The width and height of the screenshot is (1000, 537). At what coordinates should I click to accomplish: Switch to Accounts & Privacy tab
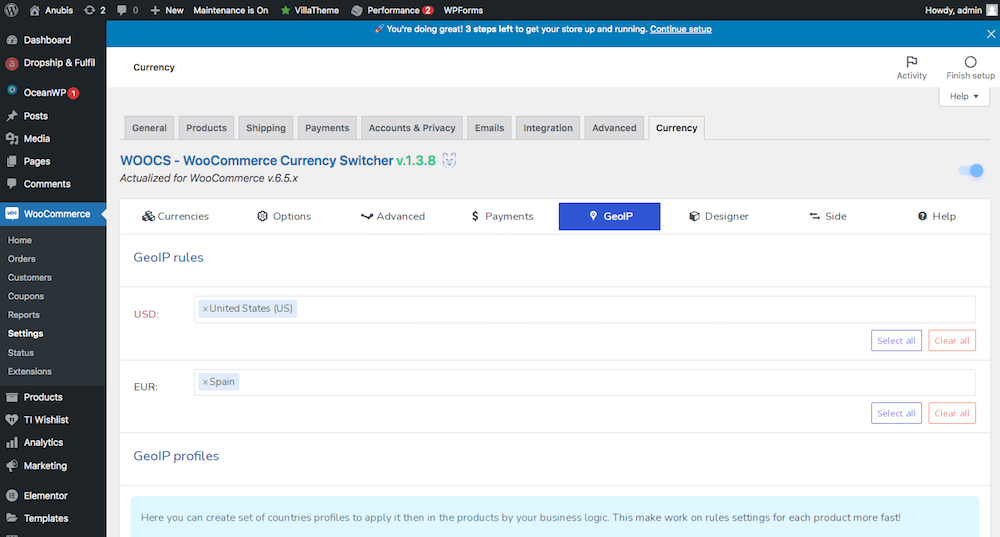click(x=412, y=128)
